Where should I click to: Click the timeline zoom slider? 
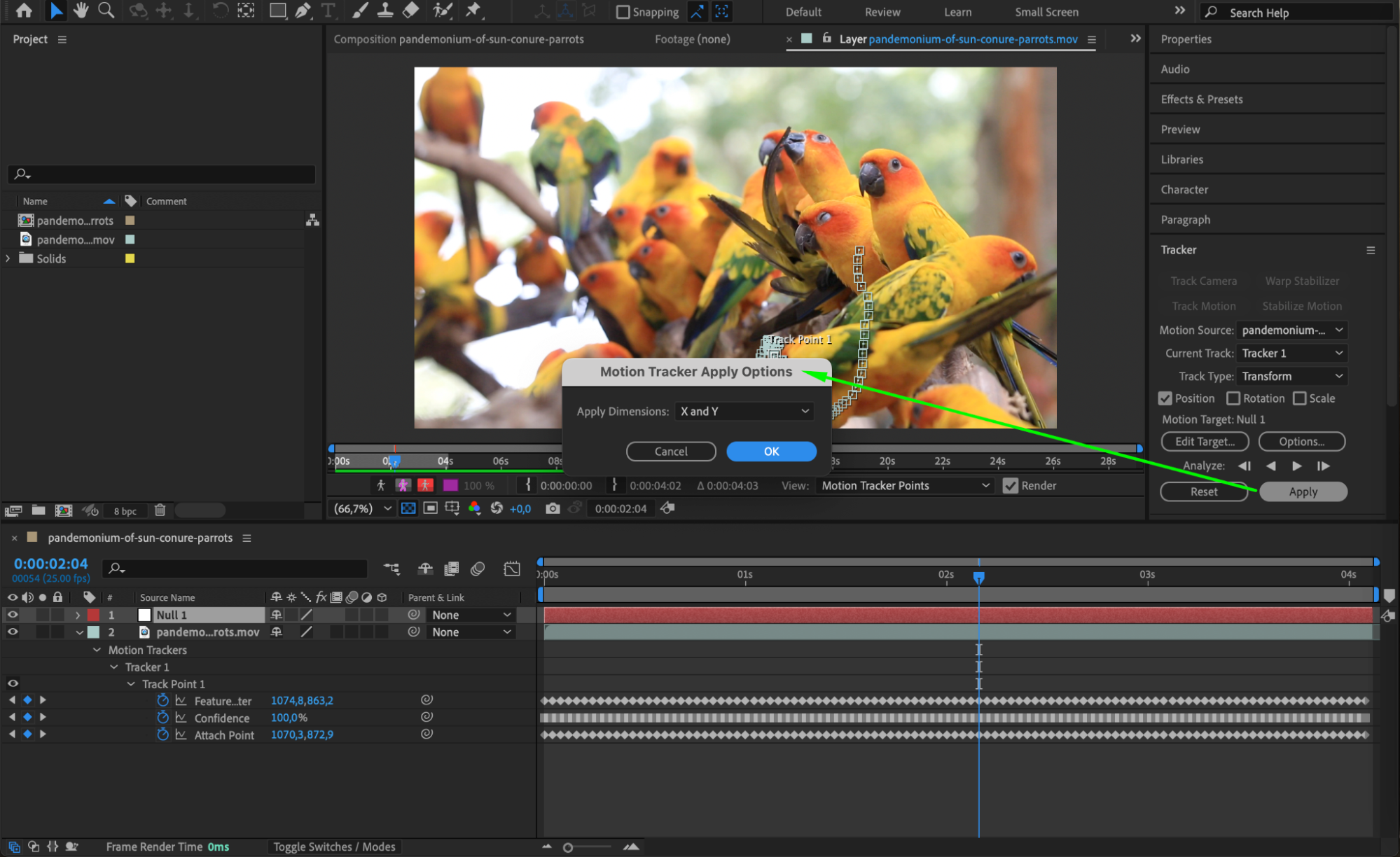coord(569,847)
